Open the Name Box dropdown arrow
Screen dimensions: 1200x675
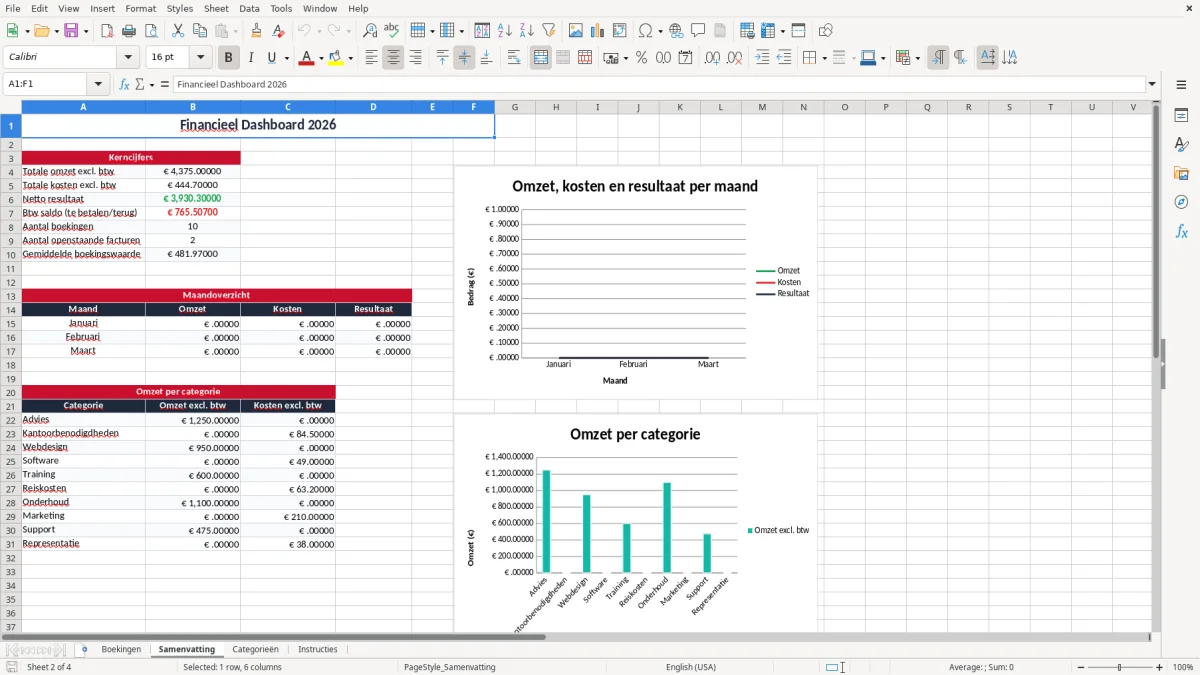coord(98,85)
